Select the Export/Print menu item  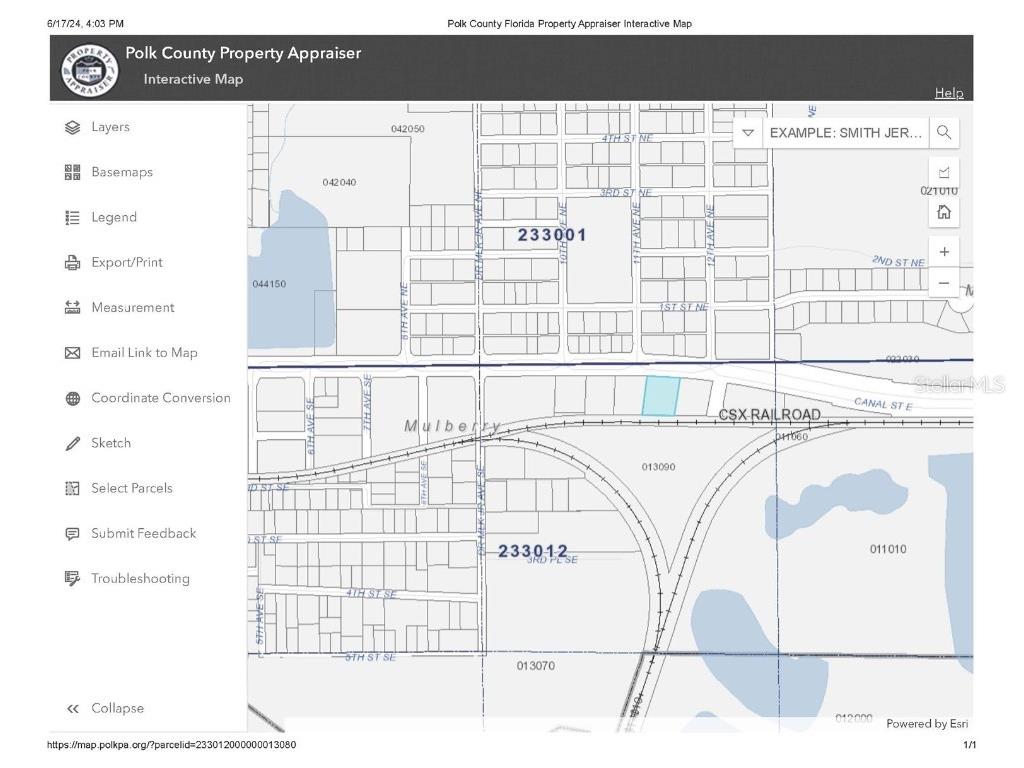[127, 262]
